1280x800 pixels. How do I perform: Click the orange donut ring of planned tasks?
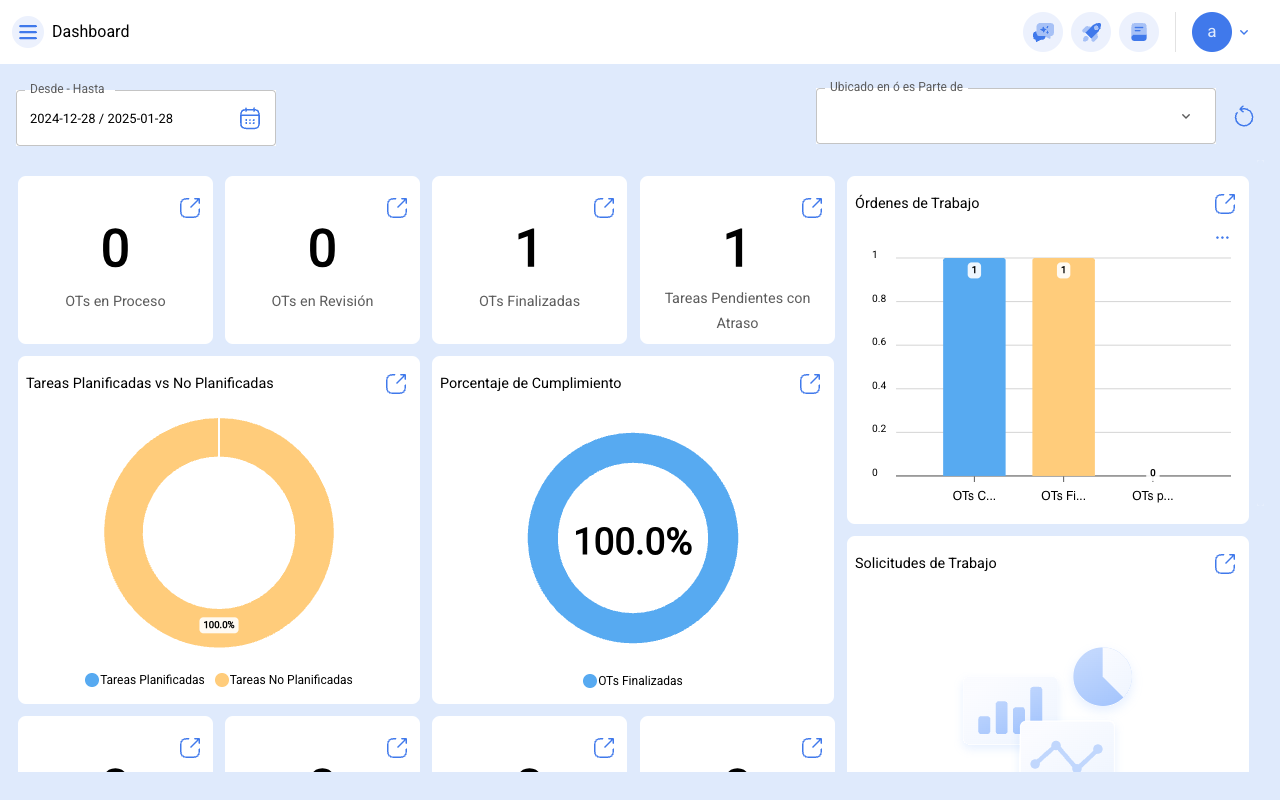coord(124,533)
